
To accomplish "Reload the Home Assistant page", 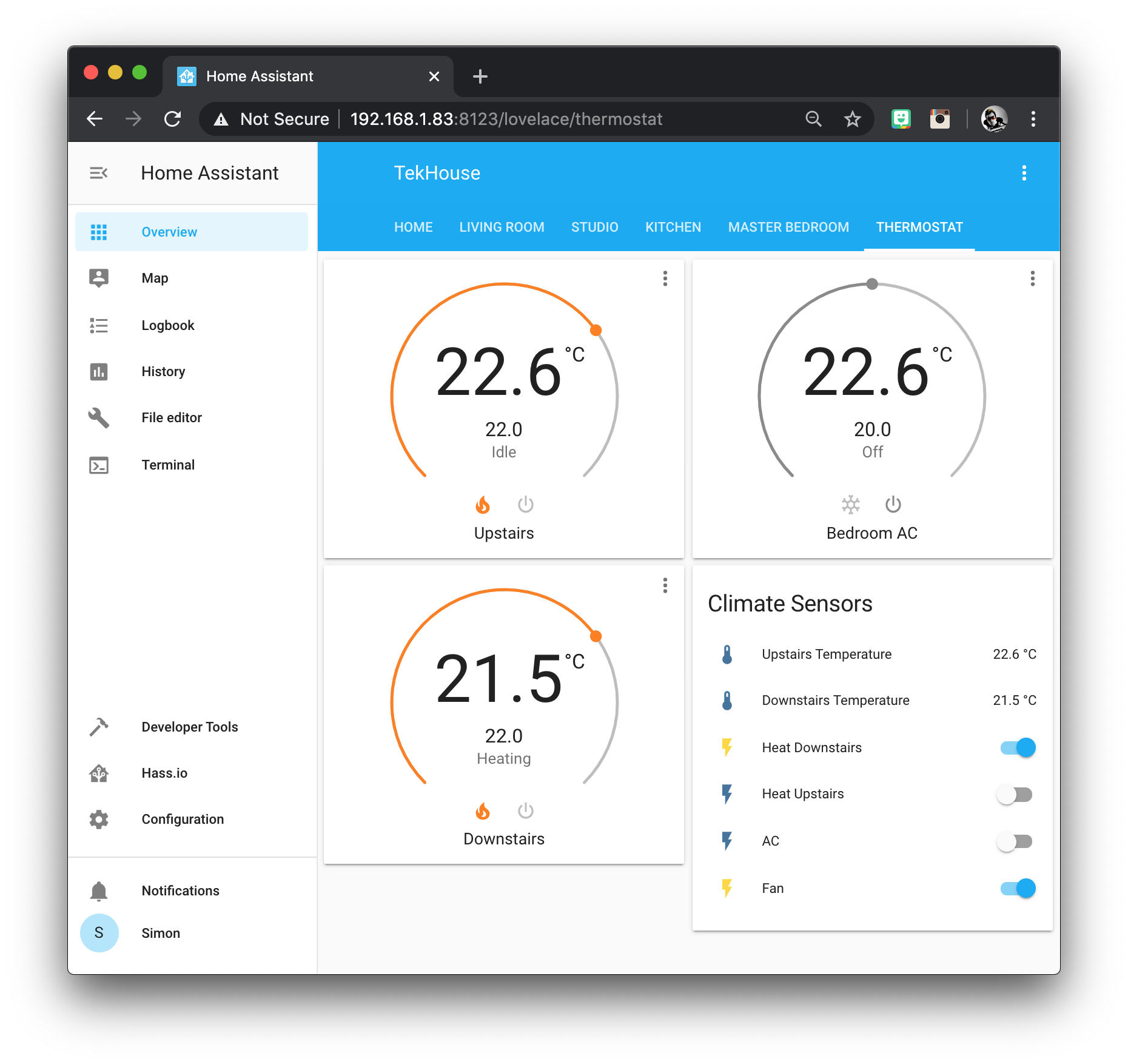I will 173,119.
